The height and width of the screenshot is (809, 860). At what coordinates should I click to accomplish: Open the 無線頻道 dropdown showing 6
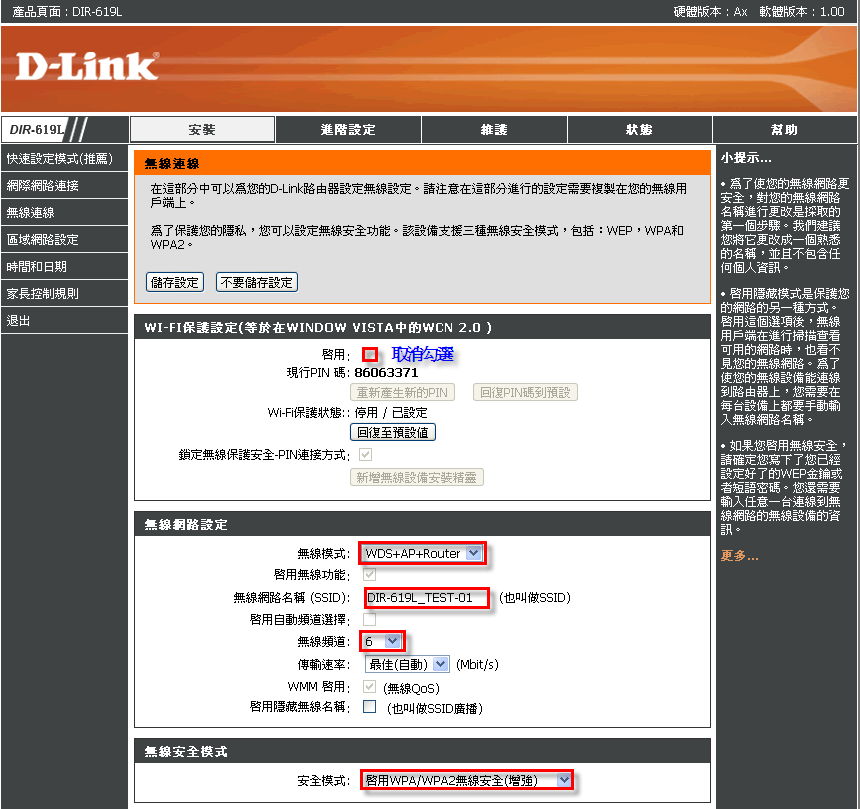[382, 641]
